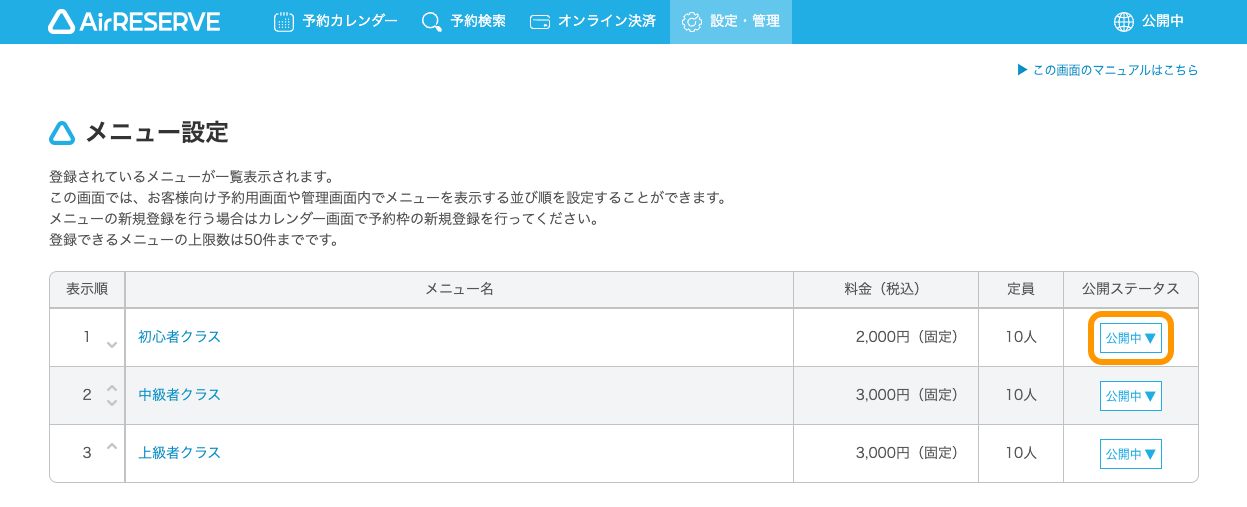Go to the 予約検索 menu
Viewport: 1247px width, 507px height.
pyautogui.click(x=464, y=22)
